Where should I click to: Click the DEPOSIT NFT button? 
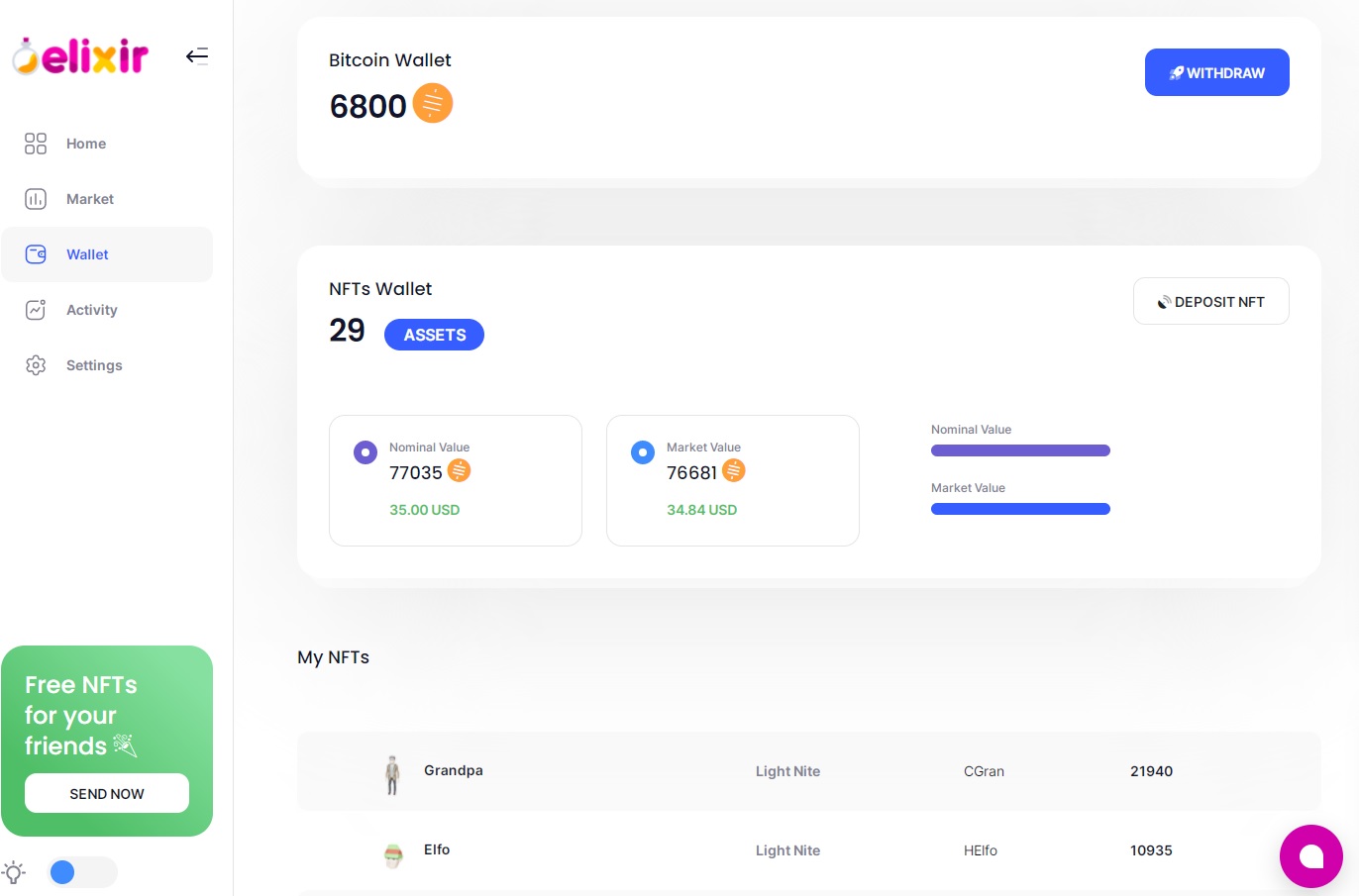[1210, 301]
